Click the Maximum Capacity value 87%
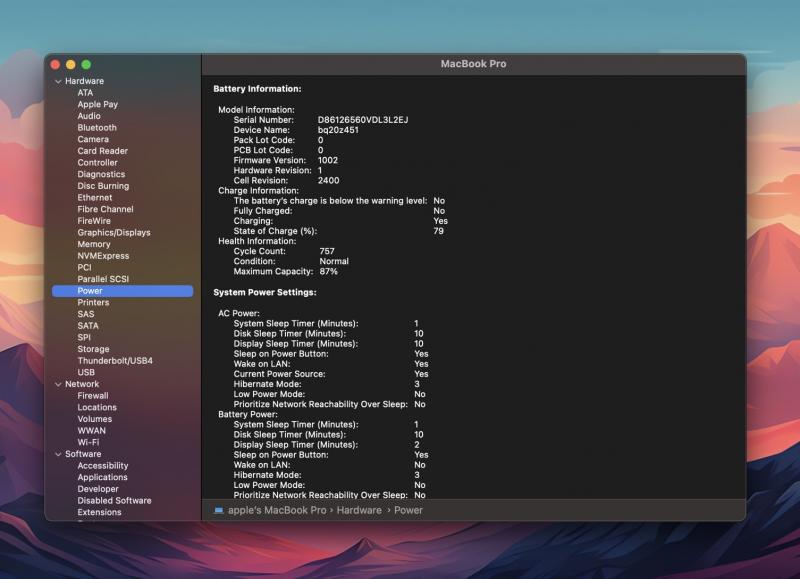 (329, 271)
